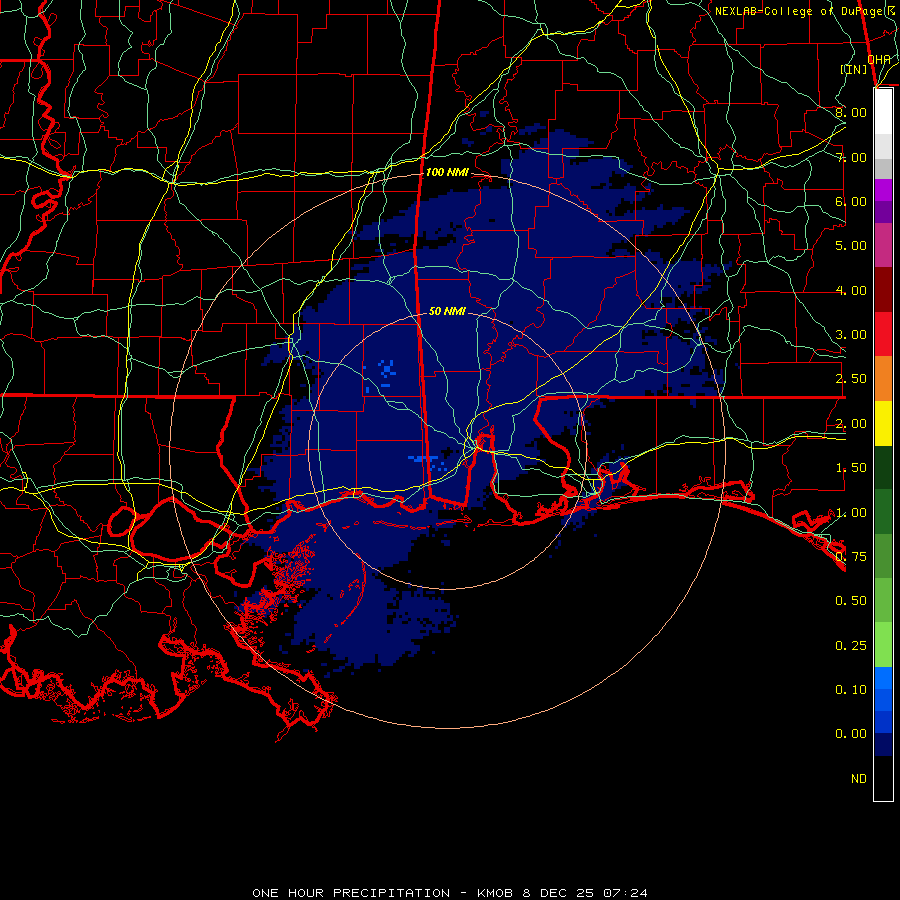Select the white swatch atop the color scale

click(x=883, y=111)
